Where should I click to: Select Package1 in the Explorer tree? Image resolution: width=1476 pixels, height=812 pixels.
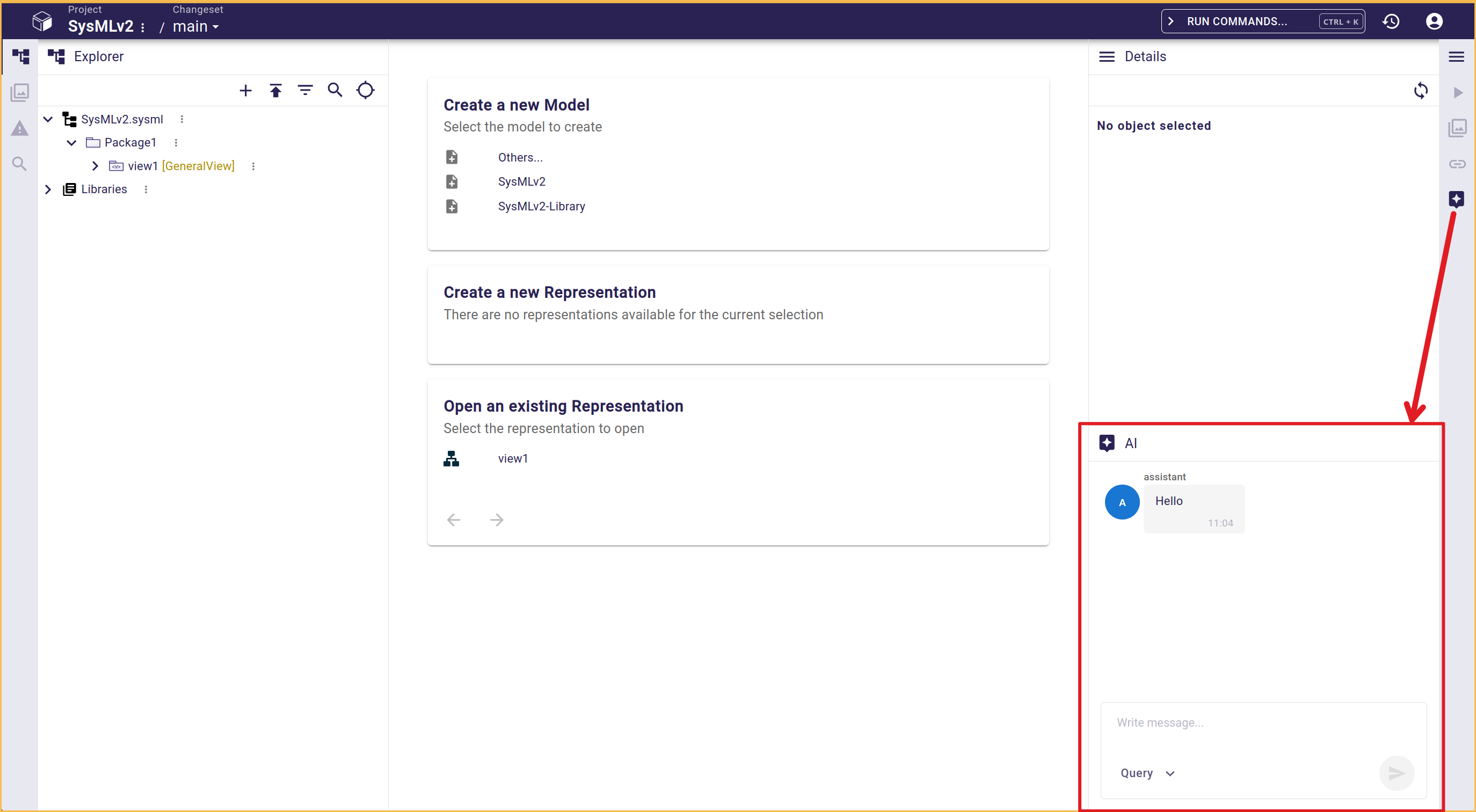[130, 143]
